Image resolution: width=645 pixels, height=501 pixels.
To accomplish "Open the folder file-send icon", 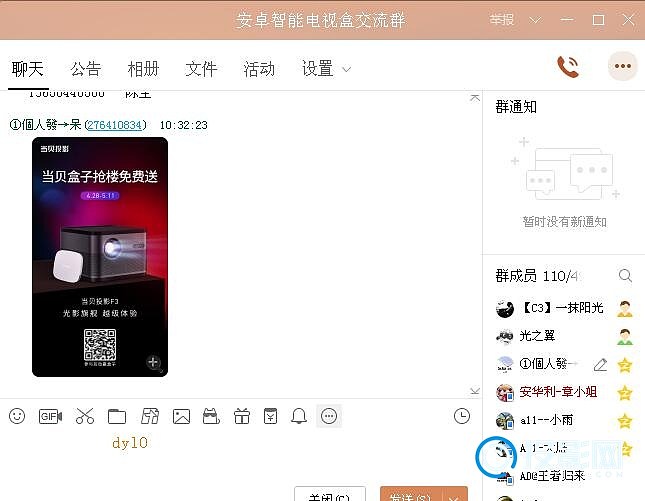I will pyautogui.click(x=117, y=416).
